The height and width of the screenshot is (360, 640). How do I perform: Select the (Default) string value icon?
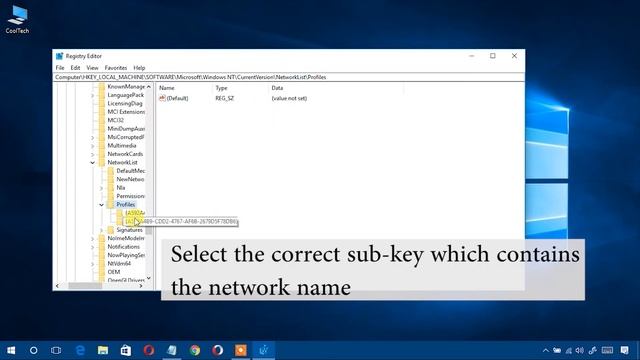162,98
